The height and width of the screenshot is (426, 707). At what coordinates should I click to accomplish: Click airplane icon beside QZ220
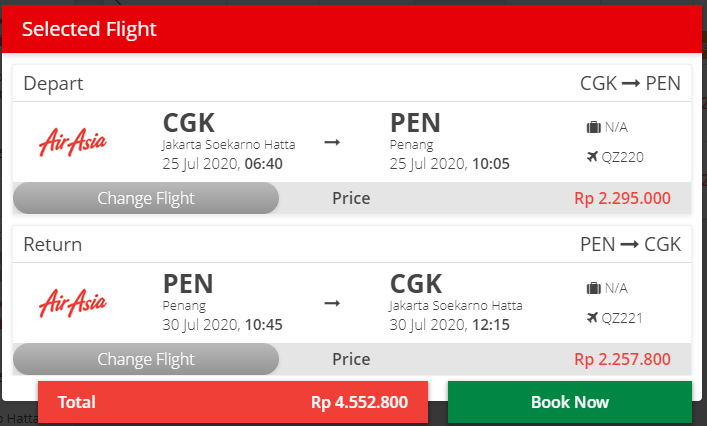point(593,156)
